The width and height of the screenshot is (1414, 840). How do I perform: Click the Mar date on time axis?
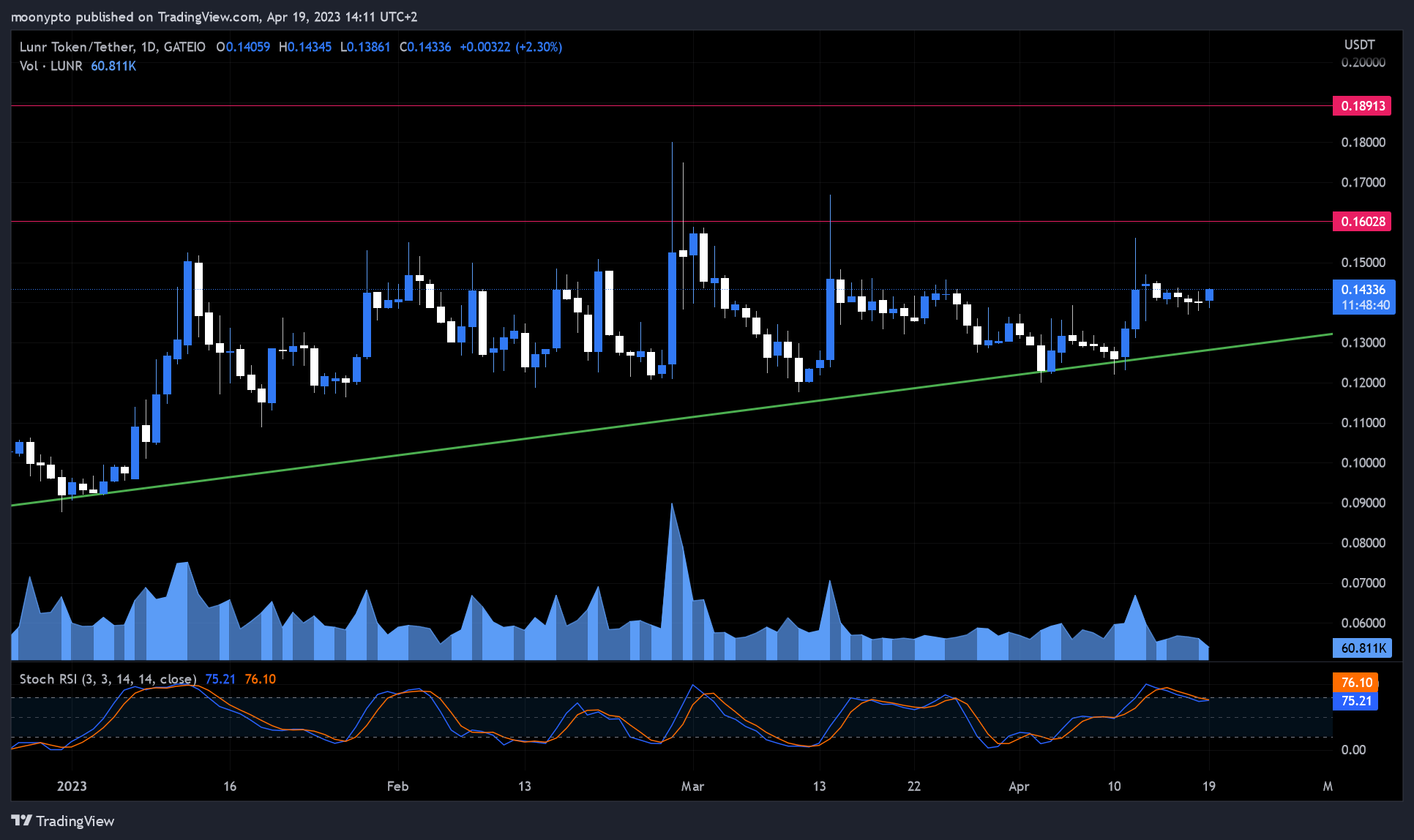coord(692,786)
